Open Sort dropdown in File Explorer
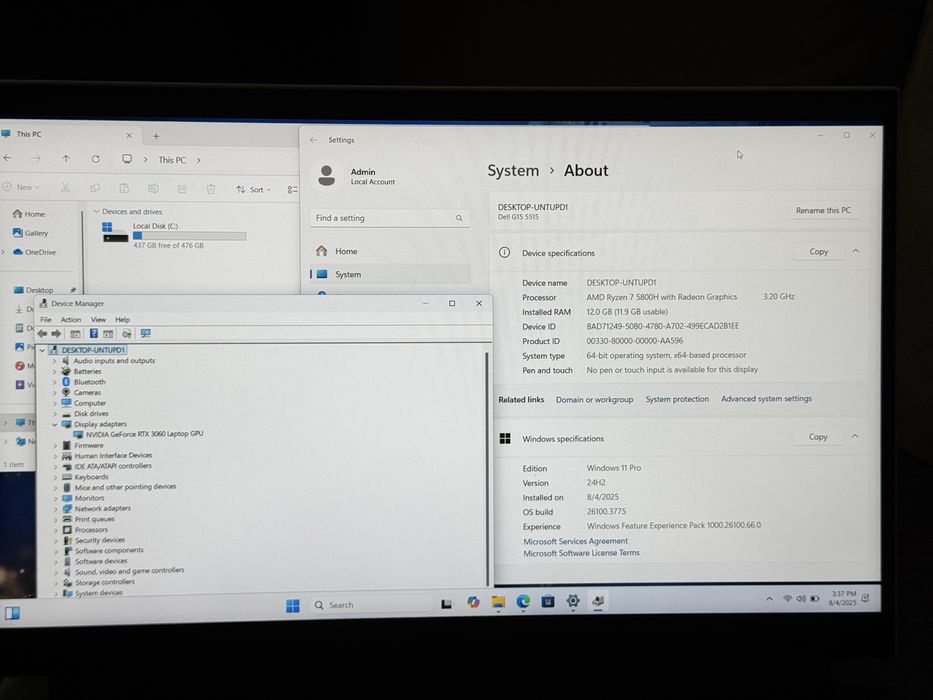 [x=253, y=190]
